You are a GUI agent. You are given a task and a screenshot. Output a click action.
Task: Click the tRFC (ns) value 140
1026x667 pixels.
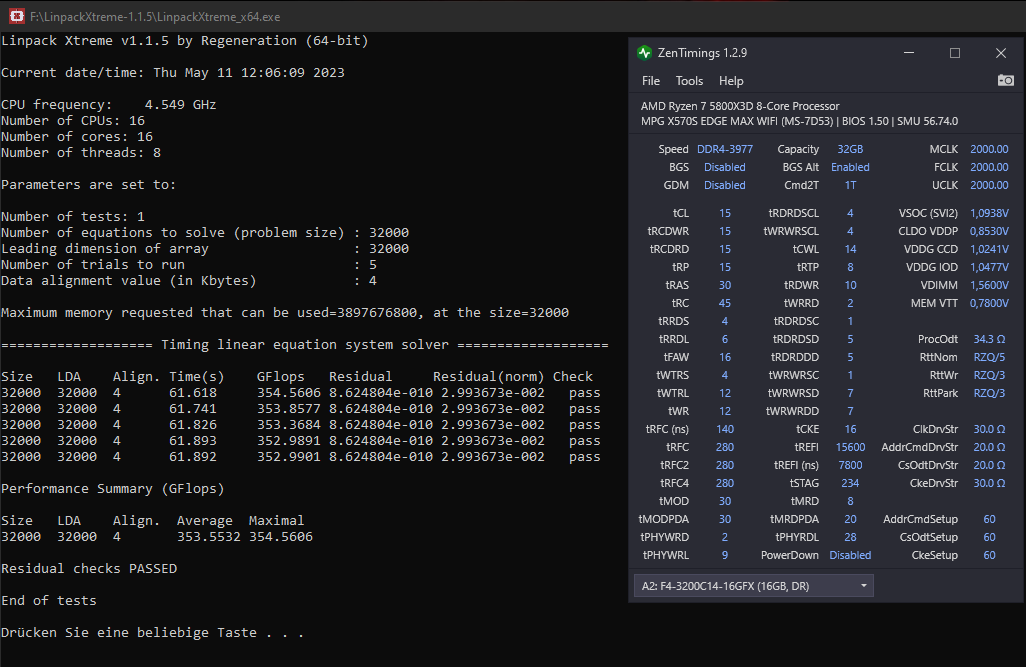coord(724,429)
